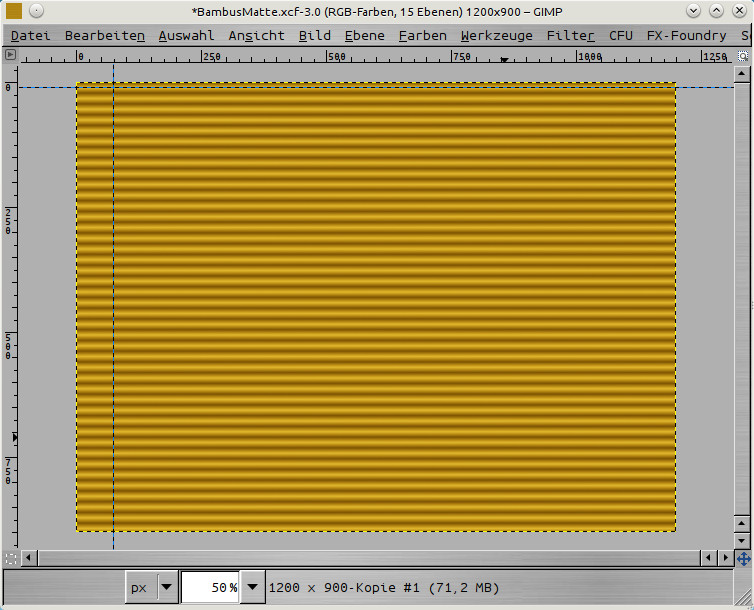Click the vertical scrollbar down arrow

click(742, 541)
